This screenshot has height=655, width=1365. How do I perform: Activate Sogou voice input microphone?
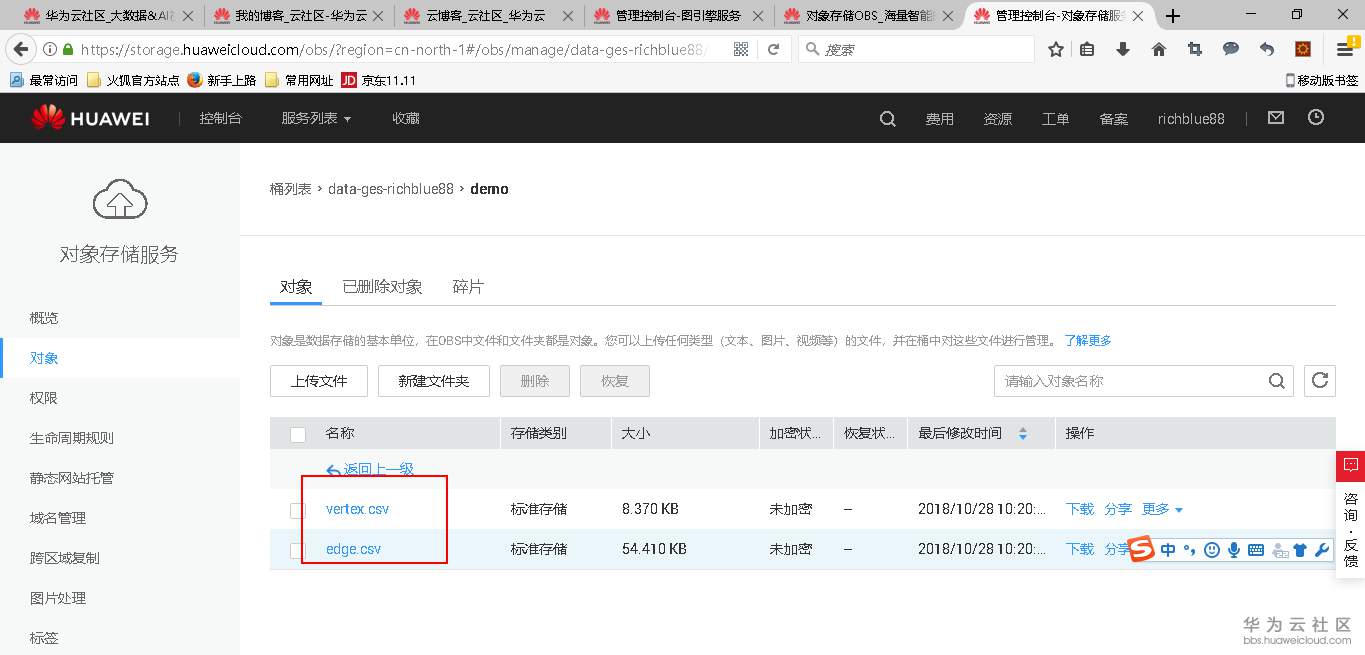click(1233, 549)
